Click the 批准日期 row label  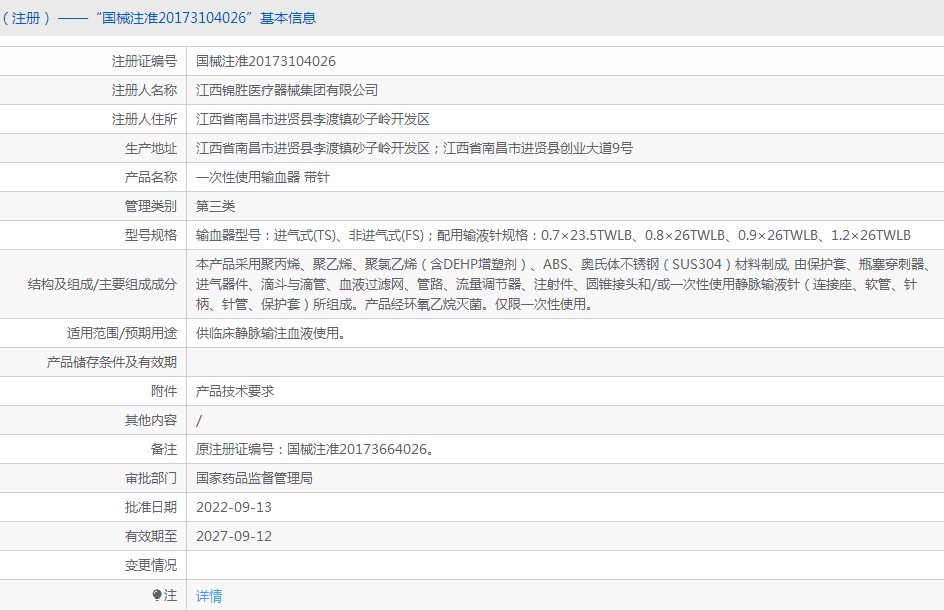(151, 507)
